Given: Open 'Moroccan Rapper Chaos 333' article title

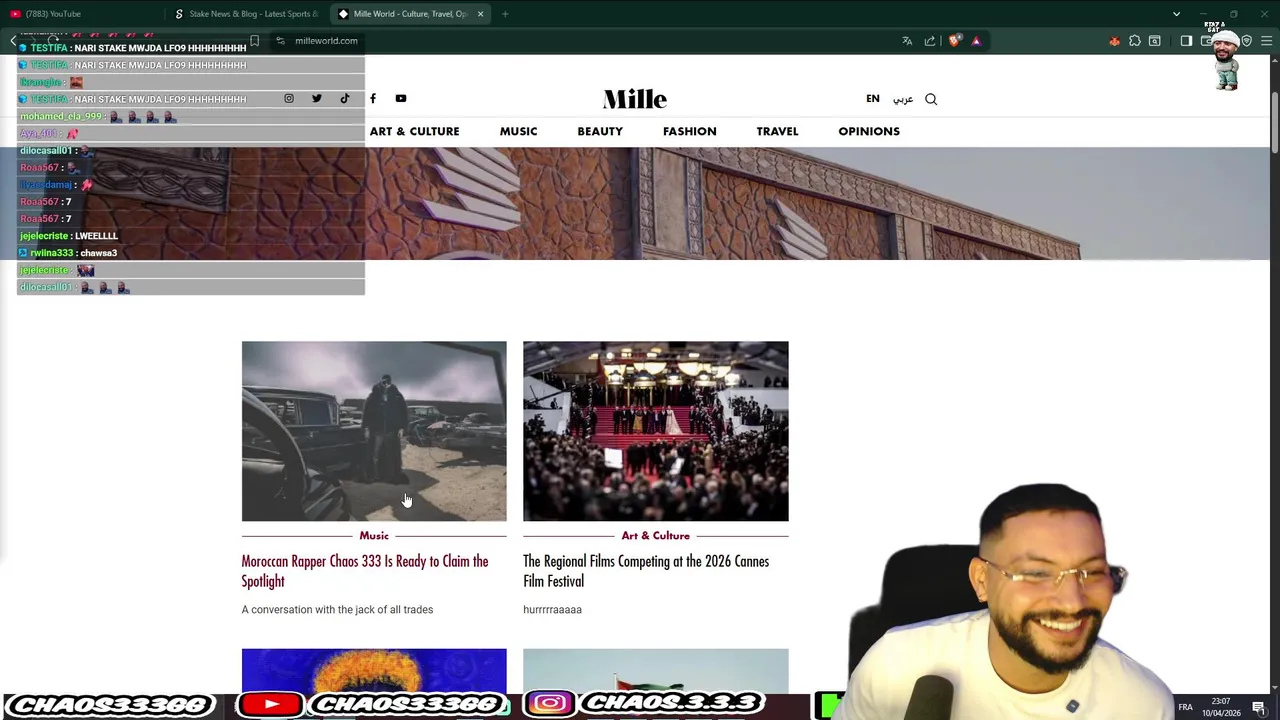Looking at the screenshot, I should pos(365,571).
